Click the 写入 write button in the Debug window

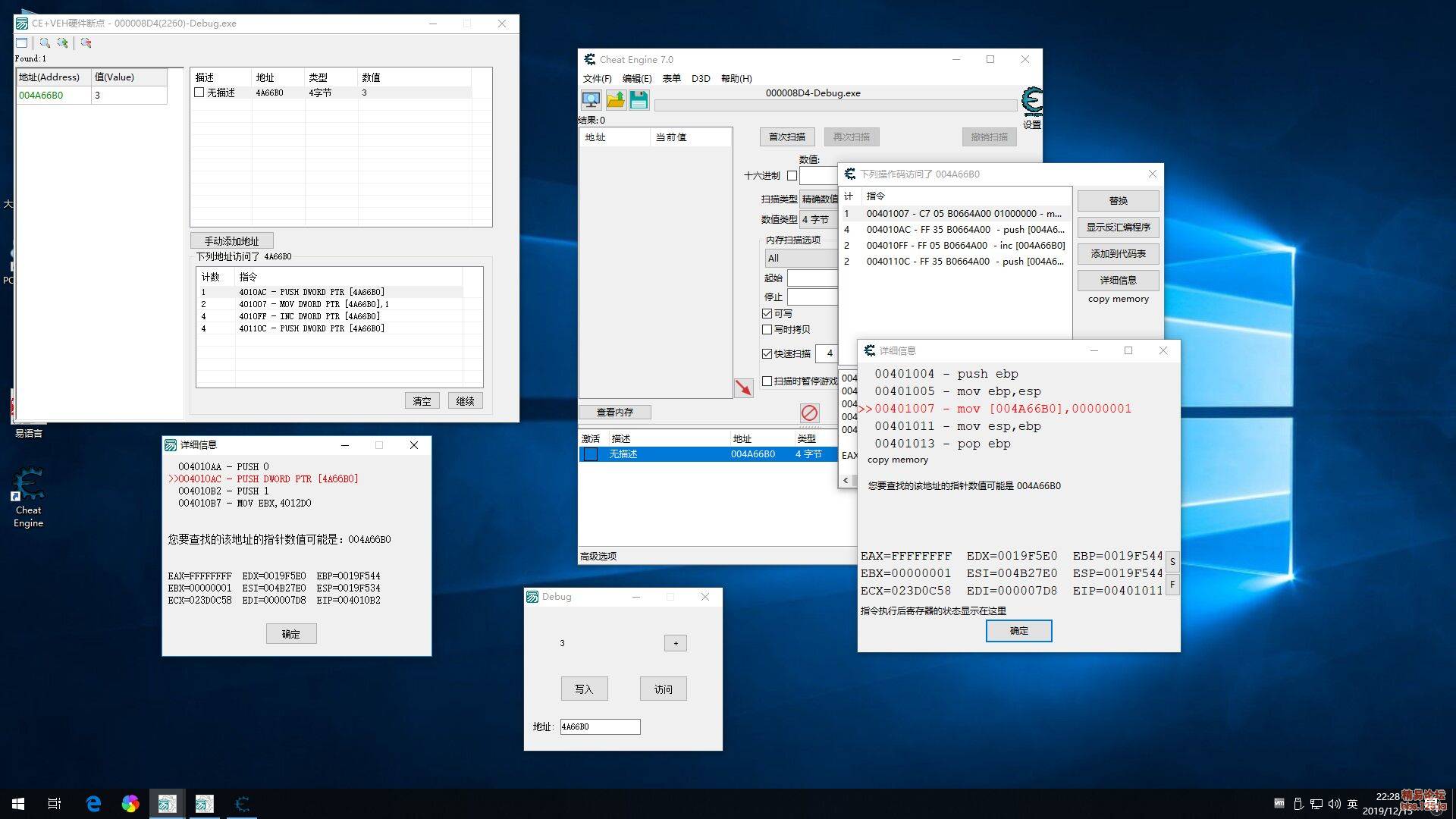pyautogui.click(x=584, y=689)
